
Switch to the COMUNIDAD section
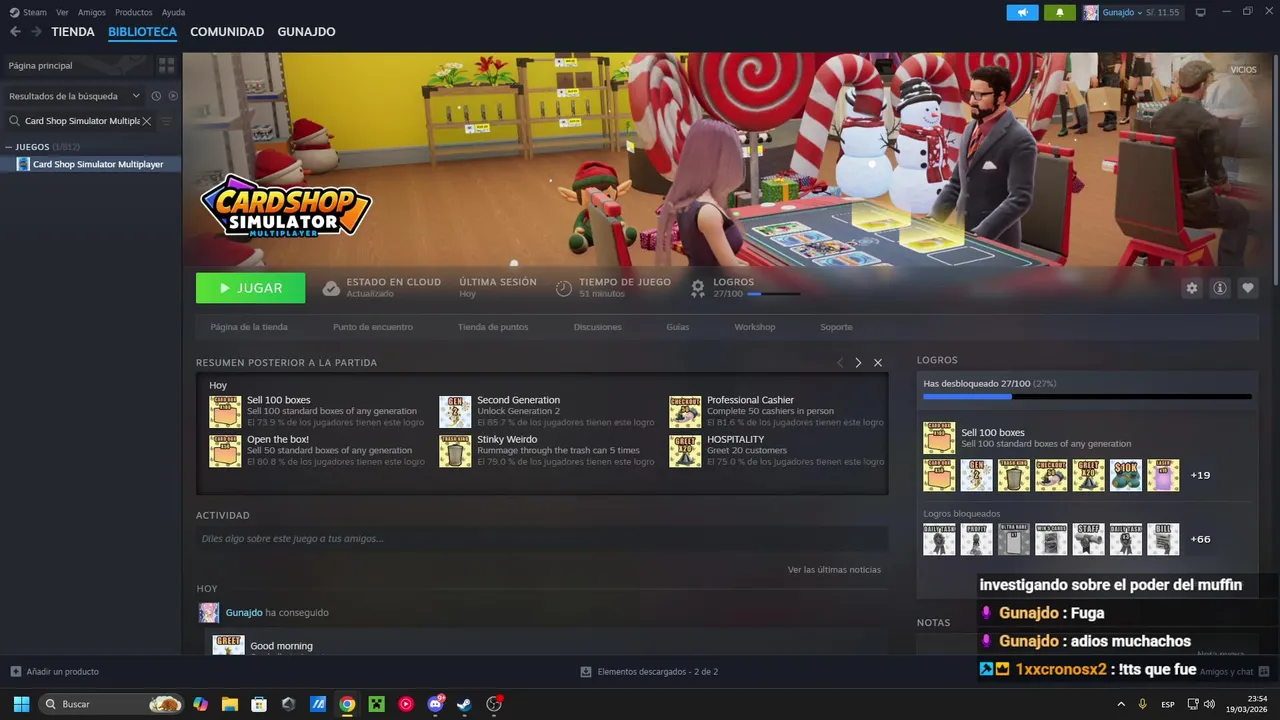click(227, 32)
